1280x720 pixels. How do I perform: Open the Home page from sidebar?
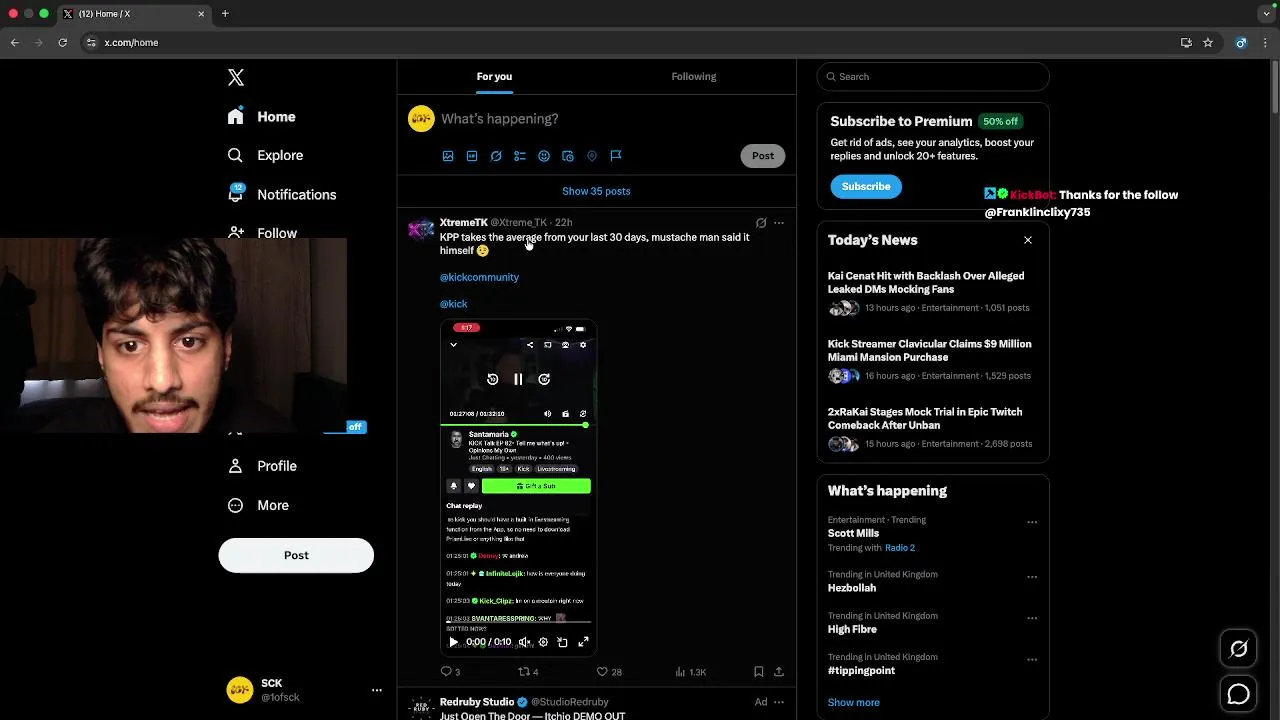coord(261,117)
